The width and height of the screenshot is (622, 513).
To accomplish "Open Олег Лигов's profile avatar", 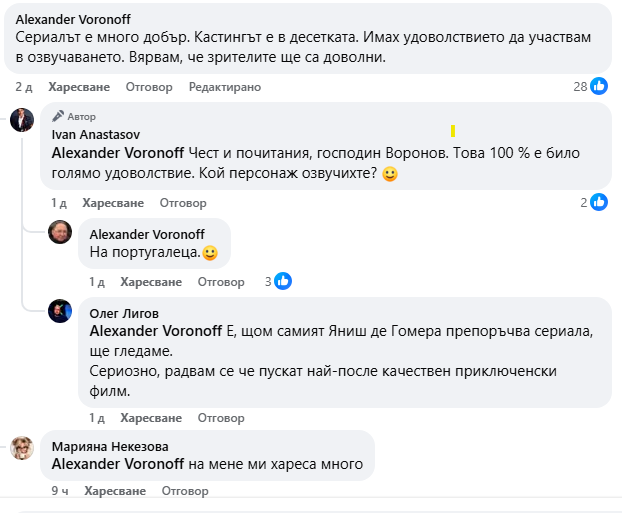I will point(60,310).
